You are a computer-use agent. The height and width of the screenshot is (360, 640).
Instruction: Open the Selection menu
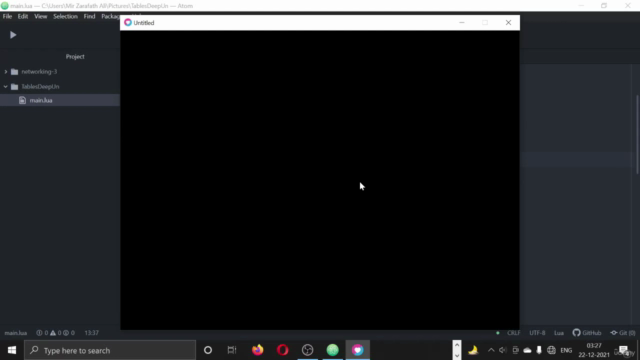click(x=65, y=16)
